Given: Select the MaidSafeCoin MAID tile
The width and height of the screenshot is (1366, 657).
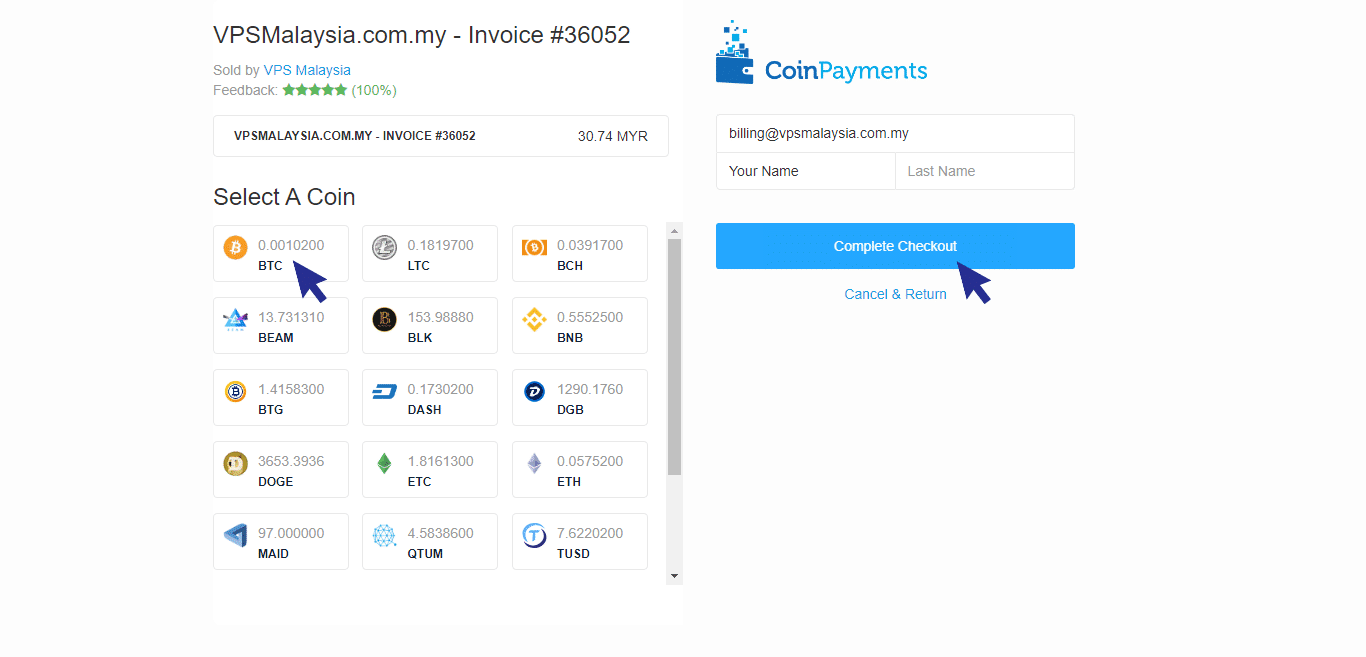Looking at the screenshot, I should pyautogui.click(x=235, y=535).
